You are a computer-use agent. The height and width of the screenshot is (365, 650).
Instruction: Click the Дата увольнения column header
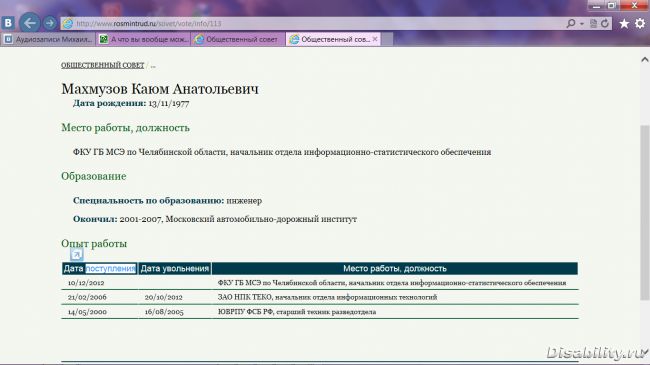point(175,268)
